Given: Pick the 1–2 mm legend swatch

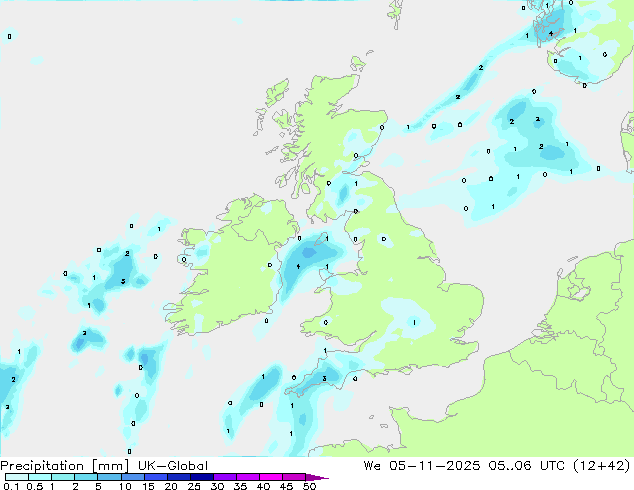Looking at the screenshot, I should click(x=63, y=477).
